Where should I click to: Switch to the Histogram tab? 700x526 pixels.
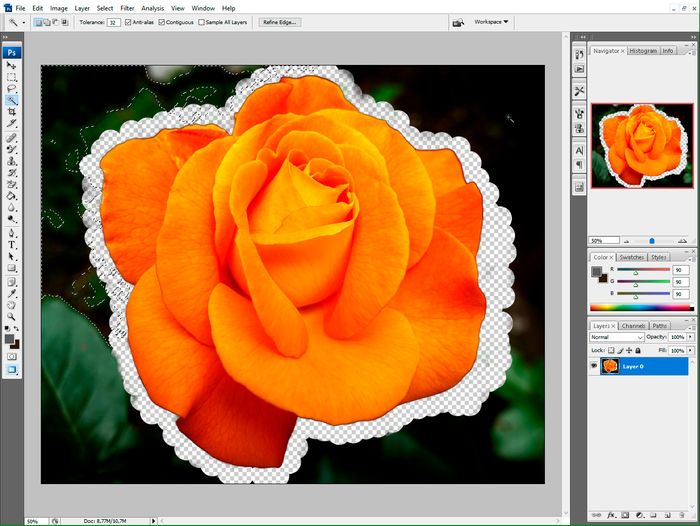(643, 50)
